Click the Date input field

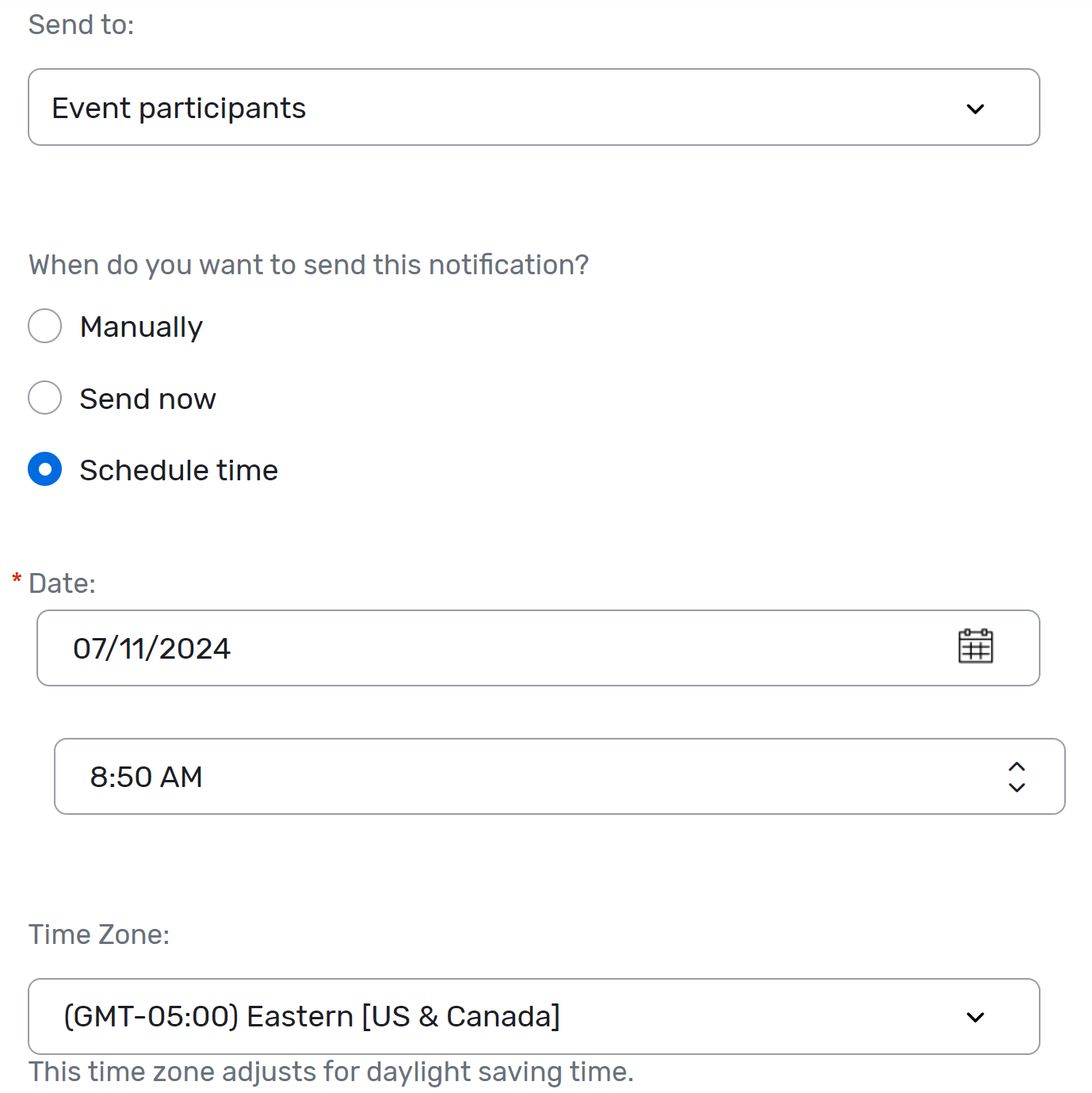[475, 648]
